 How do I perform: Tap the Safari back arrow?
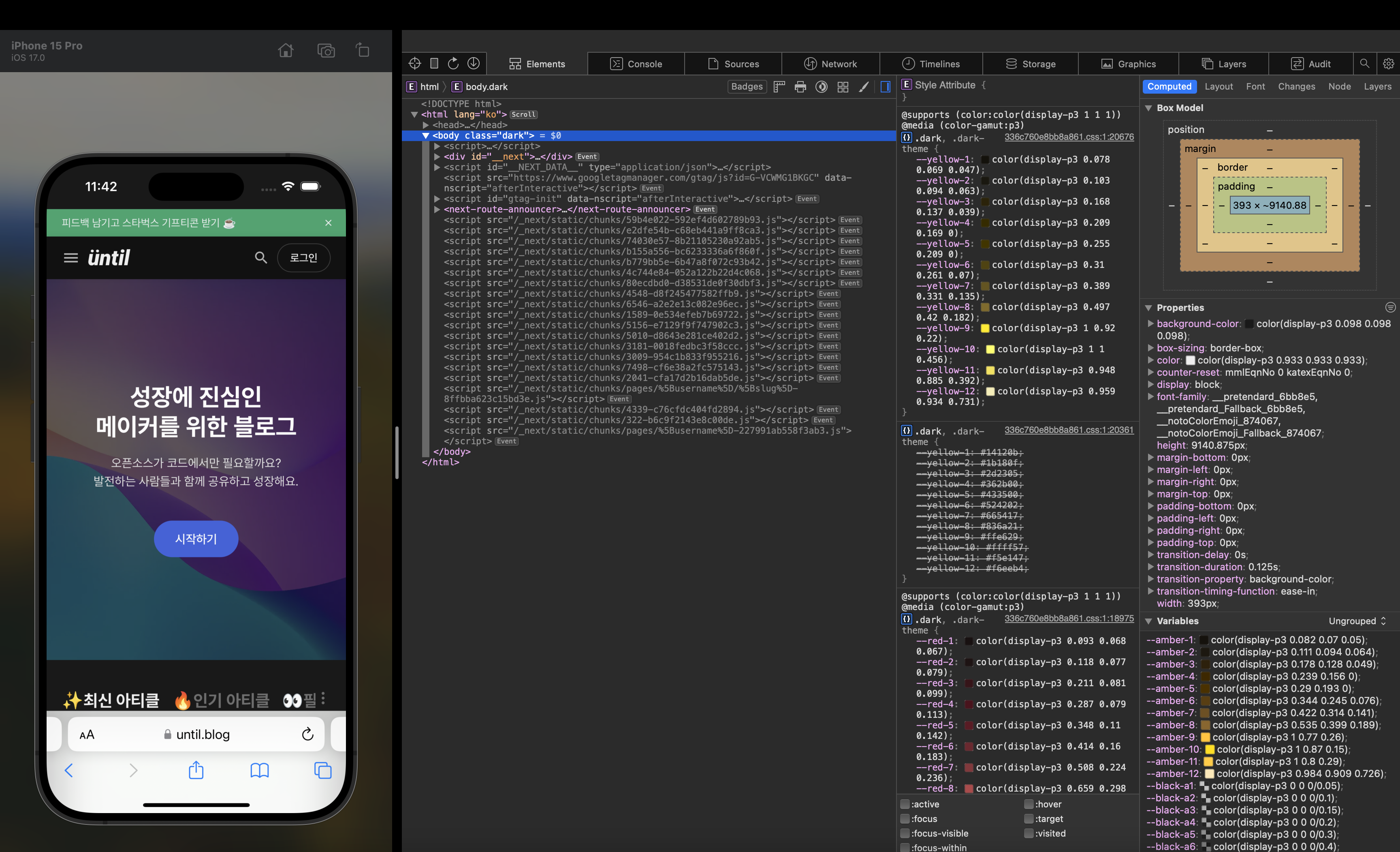click(69, 771)
